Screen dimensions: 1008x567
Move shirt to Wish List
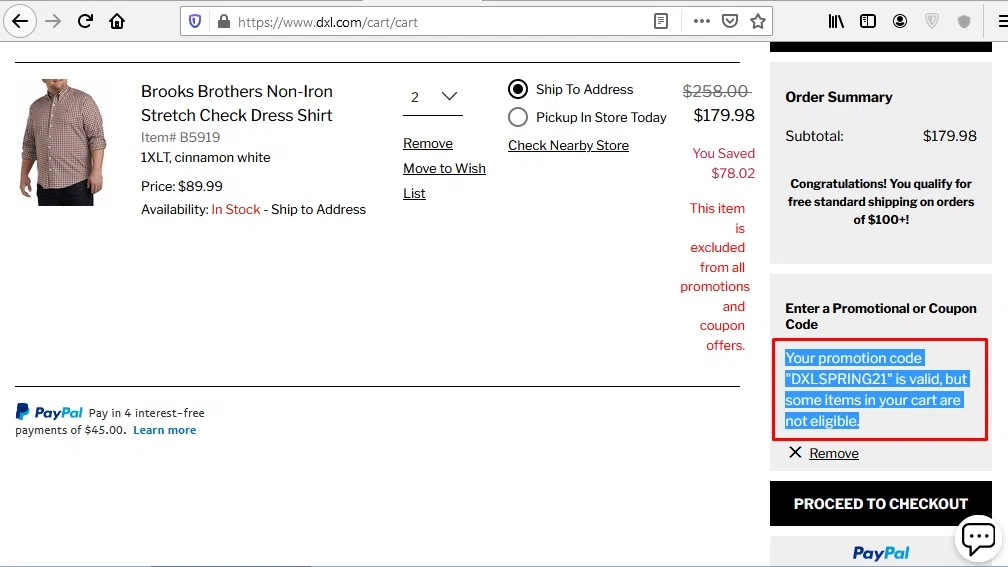[x=444, y=181]
